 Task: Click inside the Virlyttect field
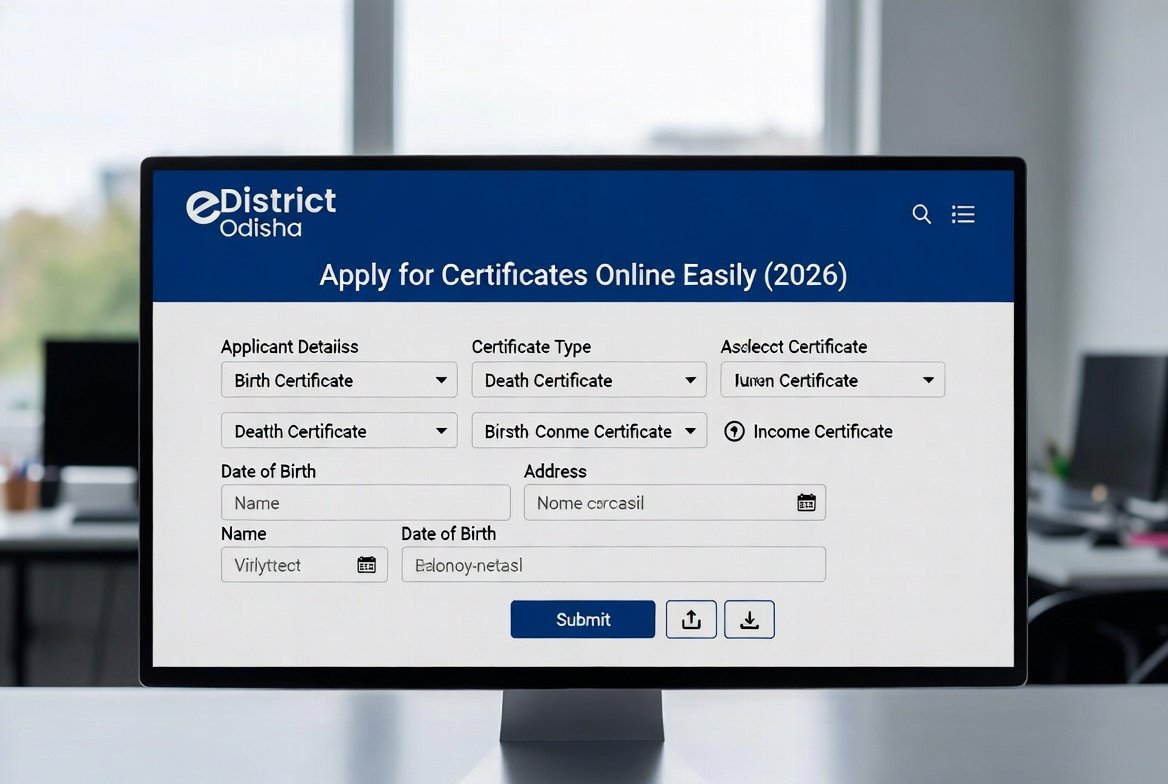pos(285,565)
